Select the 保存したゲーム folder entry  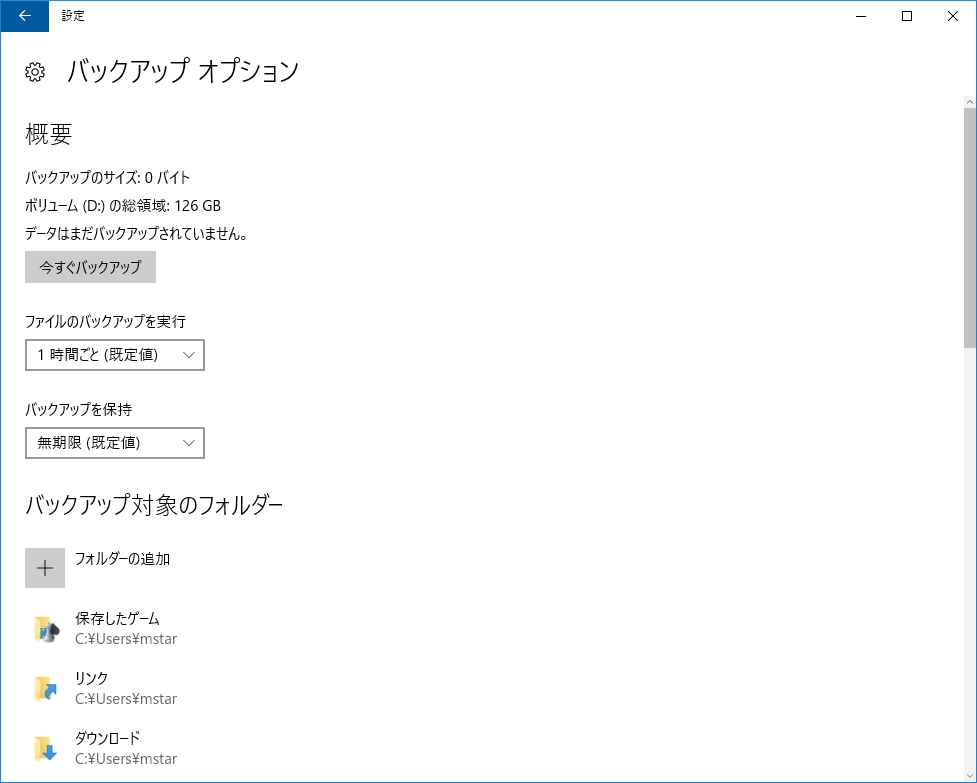[114, 618]
